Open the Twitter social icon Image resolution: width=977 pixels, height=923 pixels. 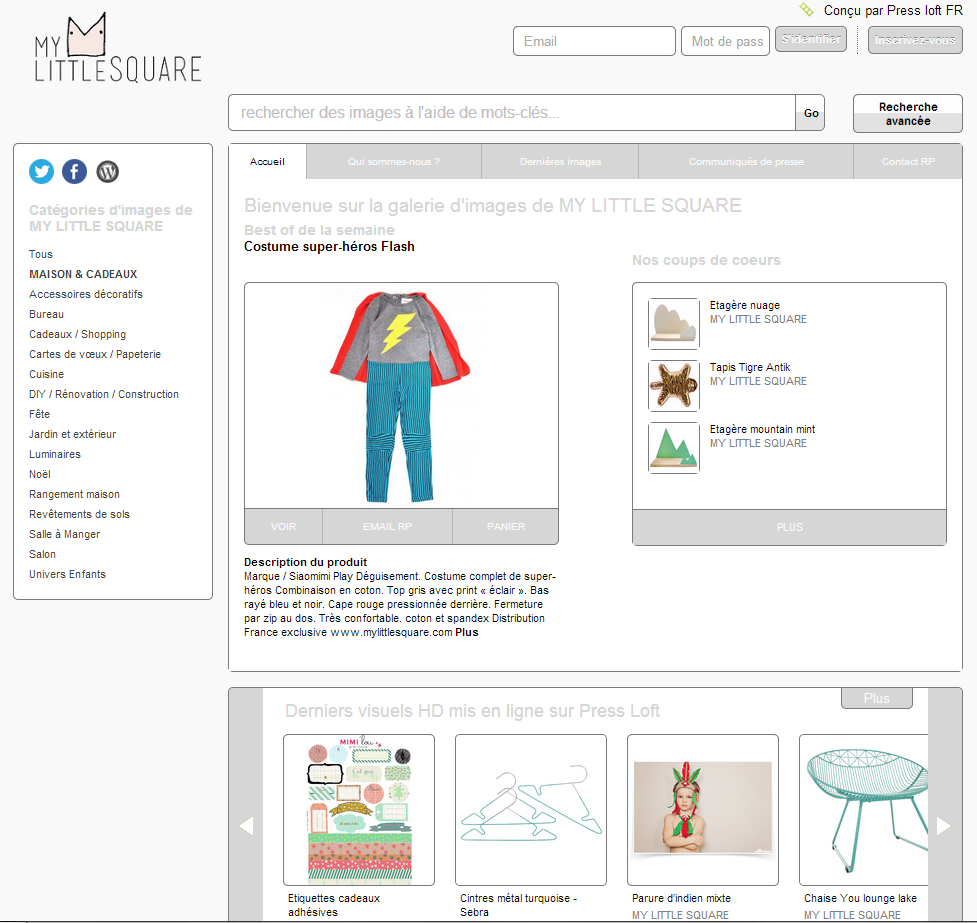[x=41, y=171]
